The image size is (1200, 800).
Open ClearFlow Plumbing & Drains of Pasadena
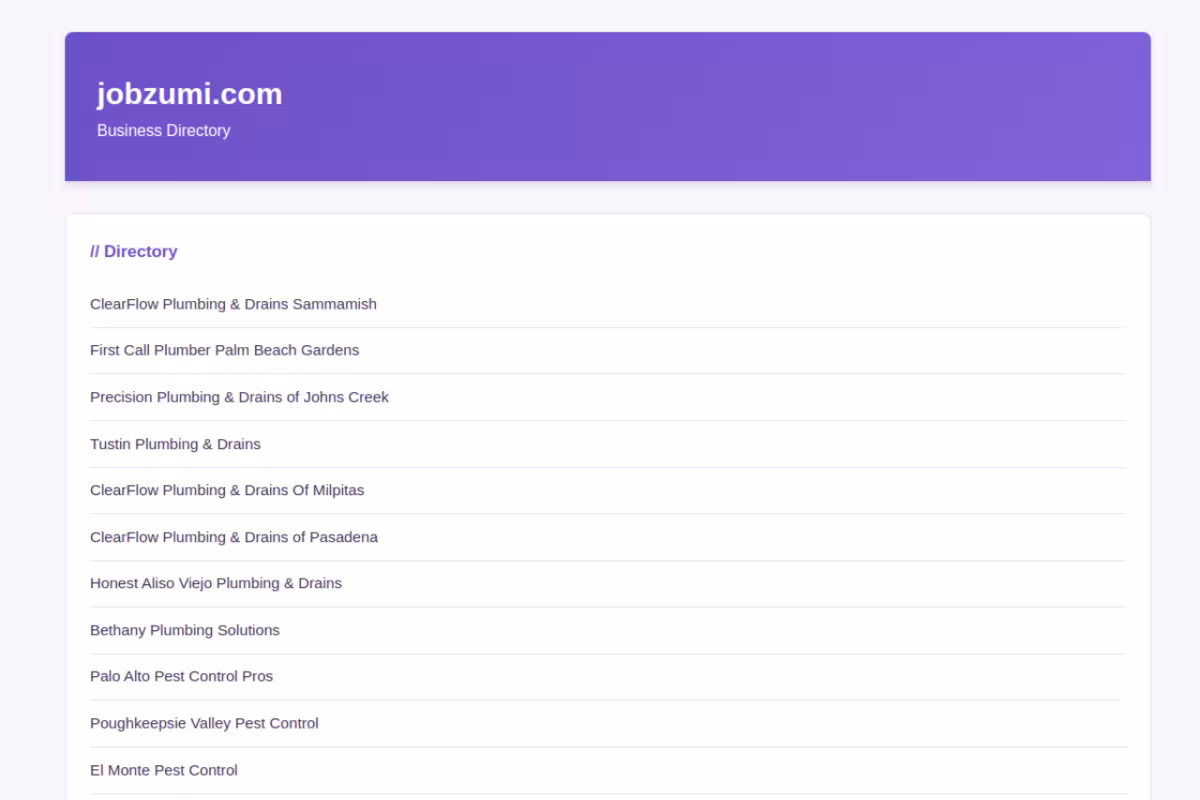(x=234, y=537)
